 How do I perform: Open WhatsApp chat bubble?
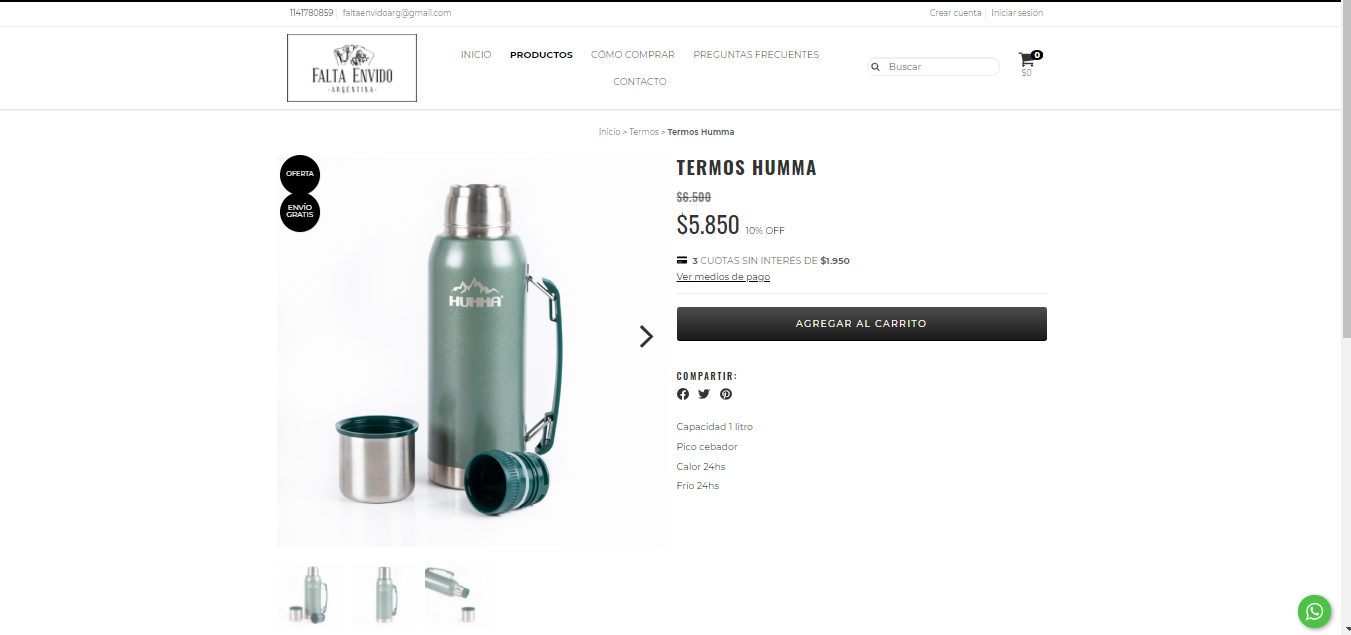click(x=1314, y=611)
